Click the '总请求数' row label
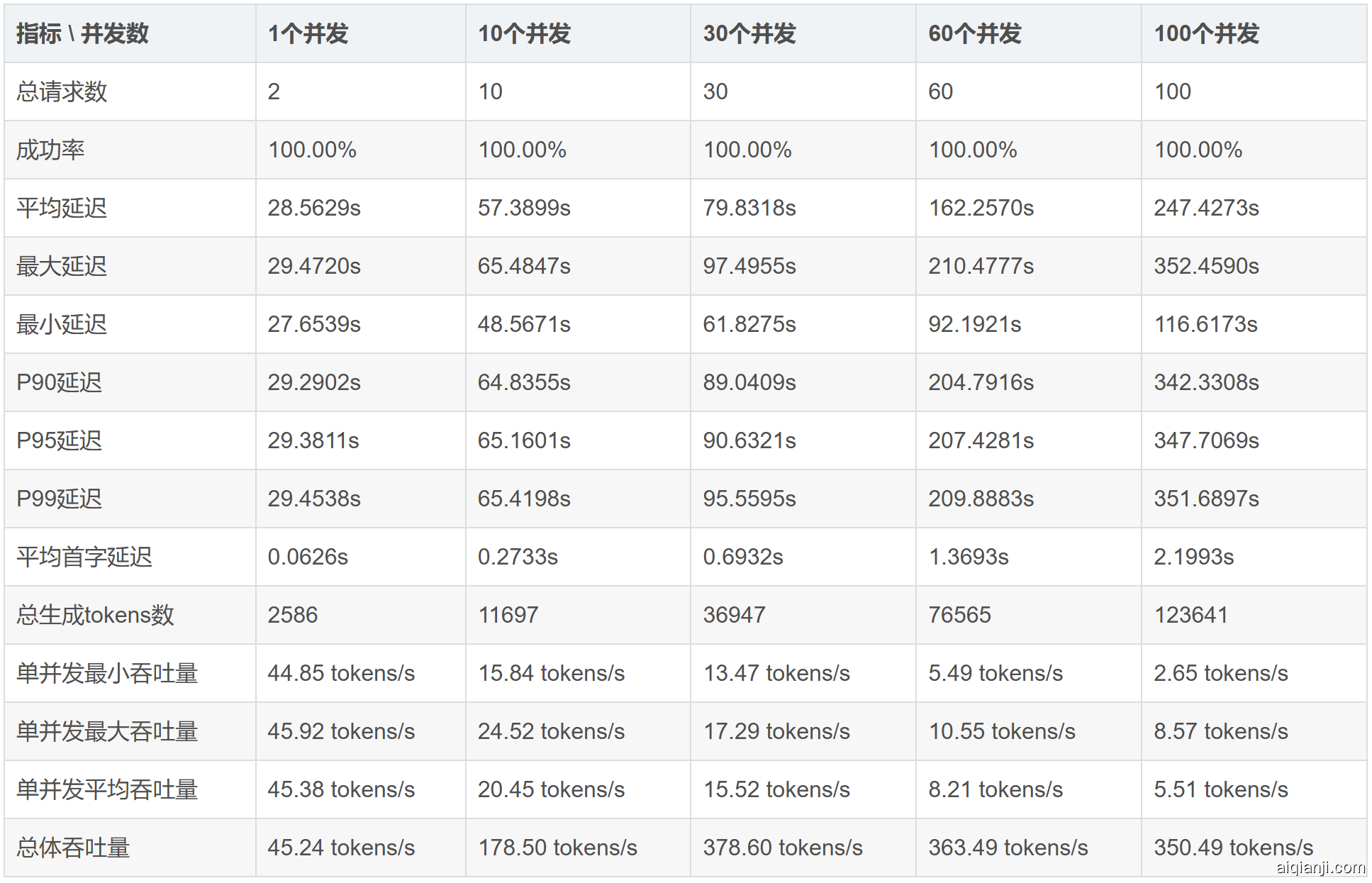Screen dimensions: 1372x883 tap(62, 91)
